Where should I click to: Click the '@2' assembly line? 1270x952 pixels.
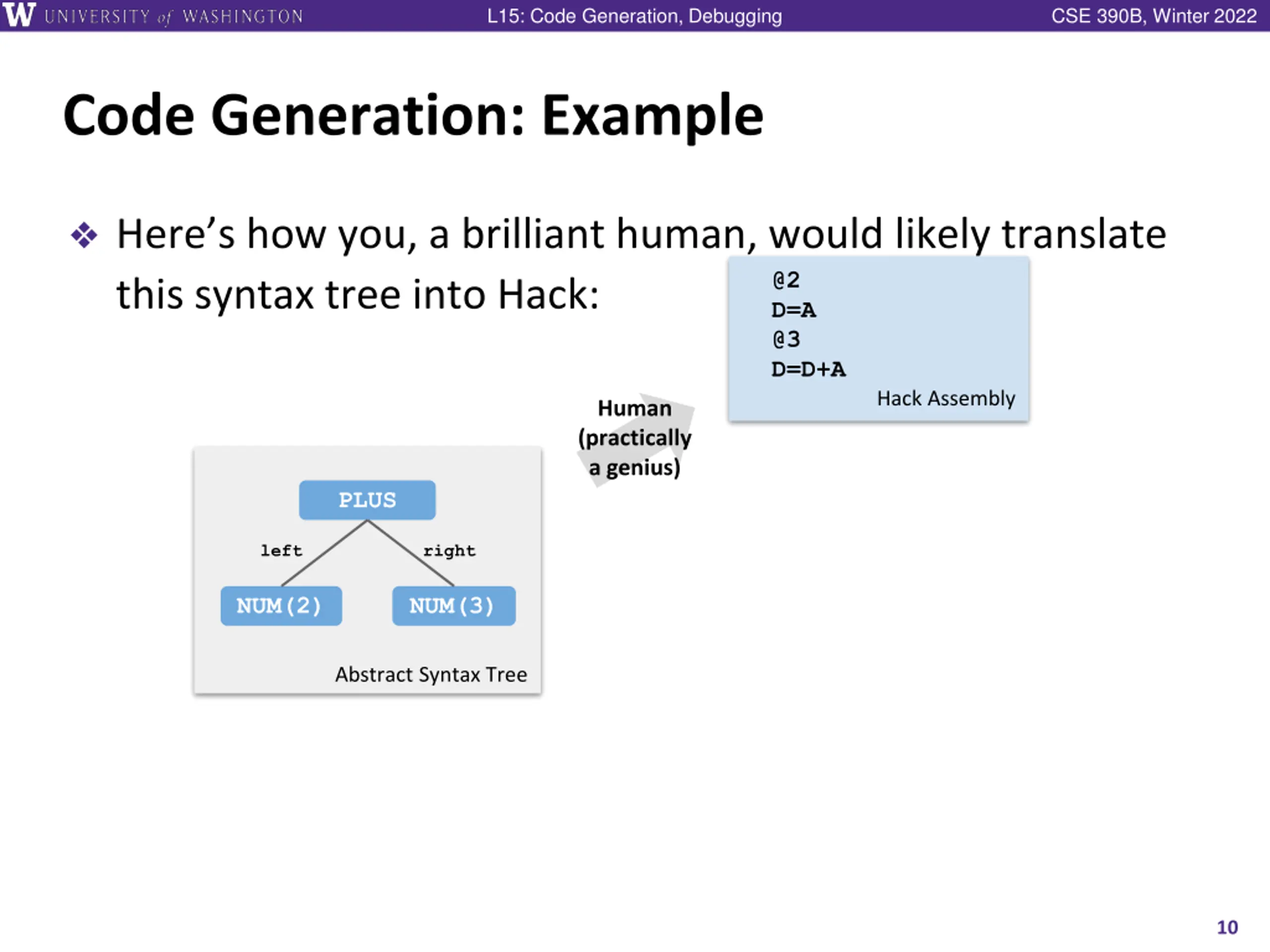point(786,280)
